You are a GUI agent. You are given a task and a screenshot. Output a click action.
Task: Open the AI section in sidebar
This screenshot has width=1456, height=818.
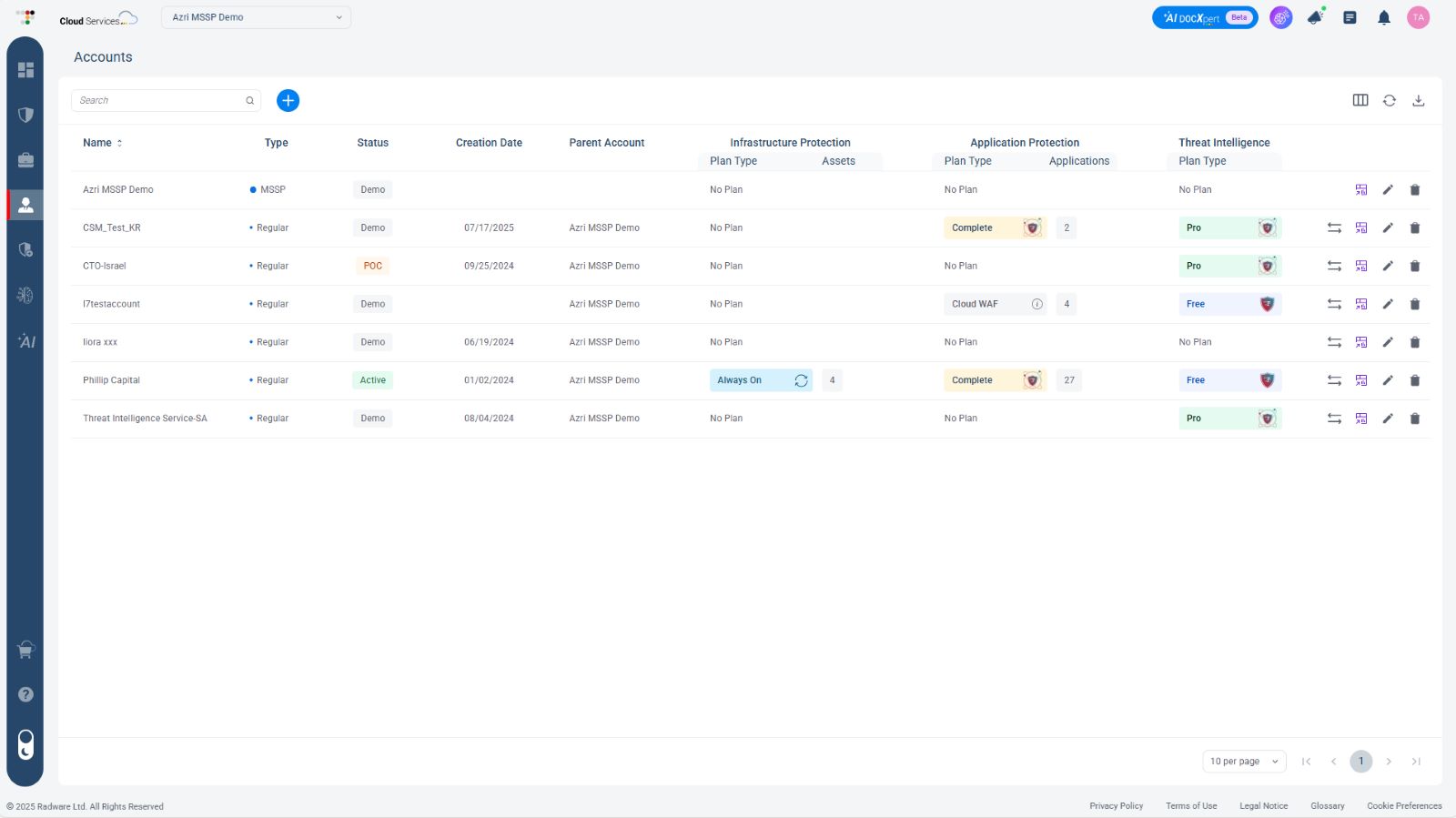[x=25, y=341]
